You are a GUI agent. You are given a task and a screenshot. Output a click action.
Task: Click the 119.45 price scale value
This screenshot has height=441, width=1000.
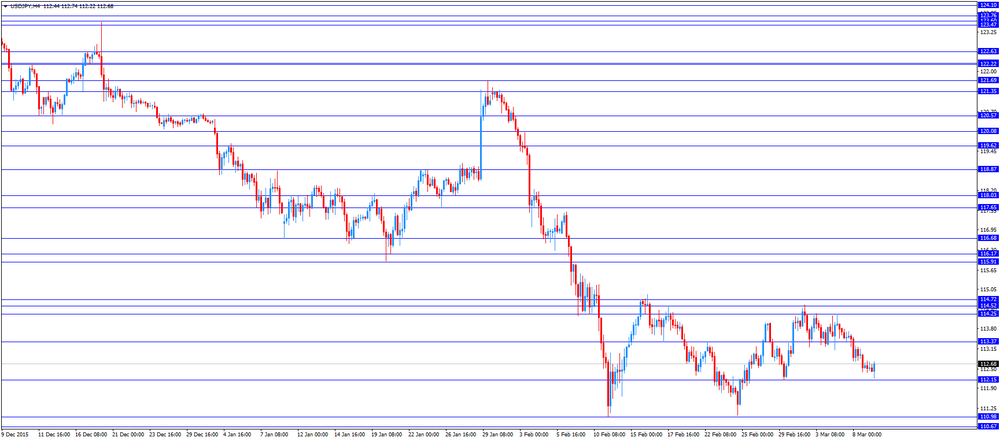pos(988,152)
